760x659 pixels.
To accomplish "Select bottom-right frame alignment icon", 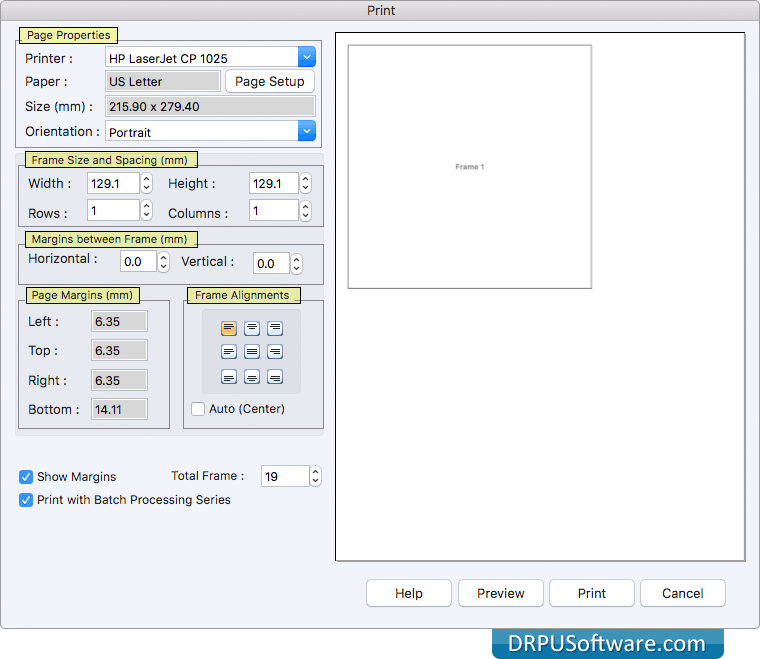I will click(x=275, y=377).
